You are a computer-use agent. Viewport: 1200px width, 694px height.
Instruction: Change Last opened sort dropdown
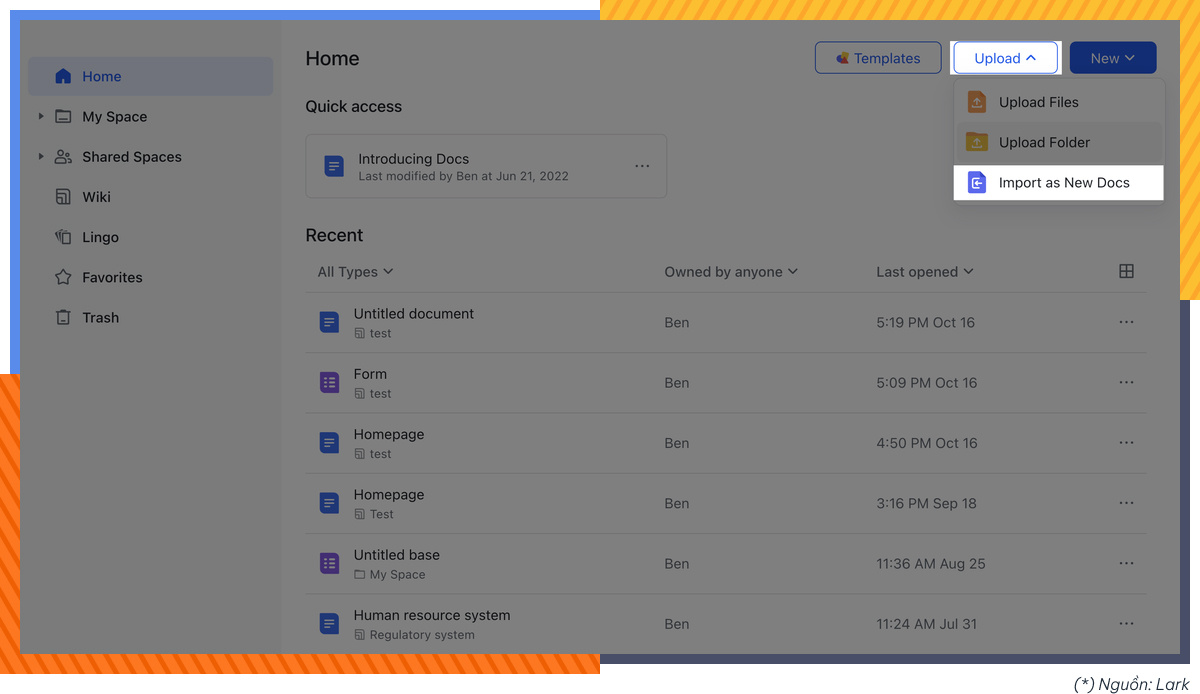click(x=924, y=272)
